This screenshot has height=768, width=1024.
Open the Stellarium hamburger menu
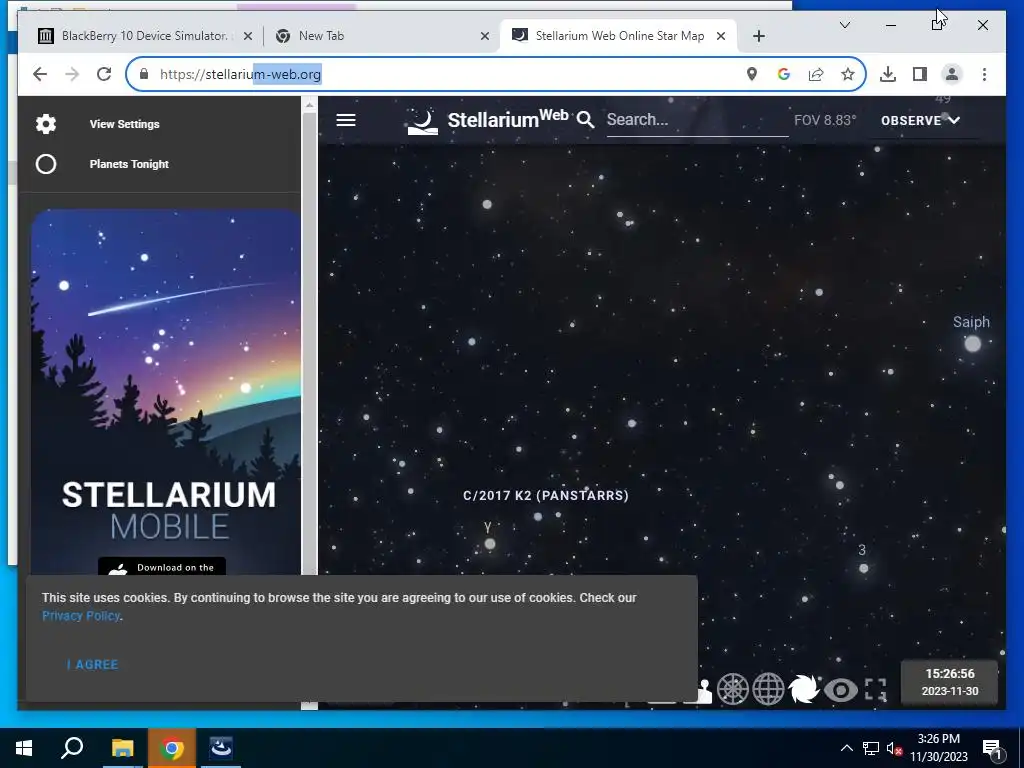(345, 120)
